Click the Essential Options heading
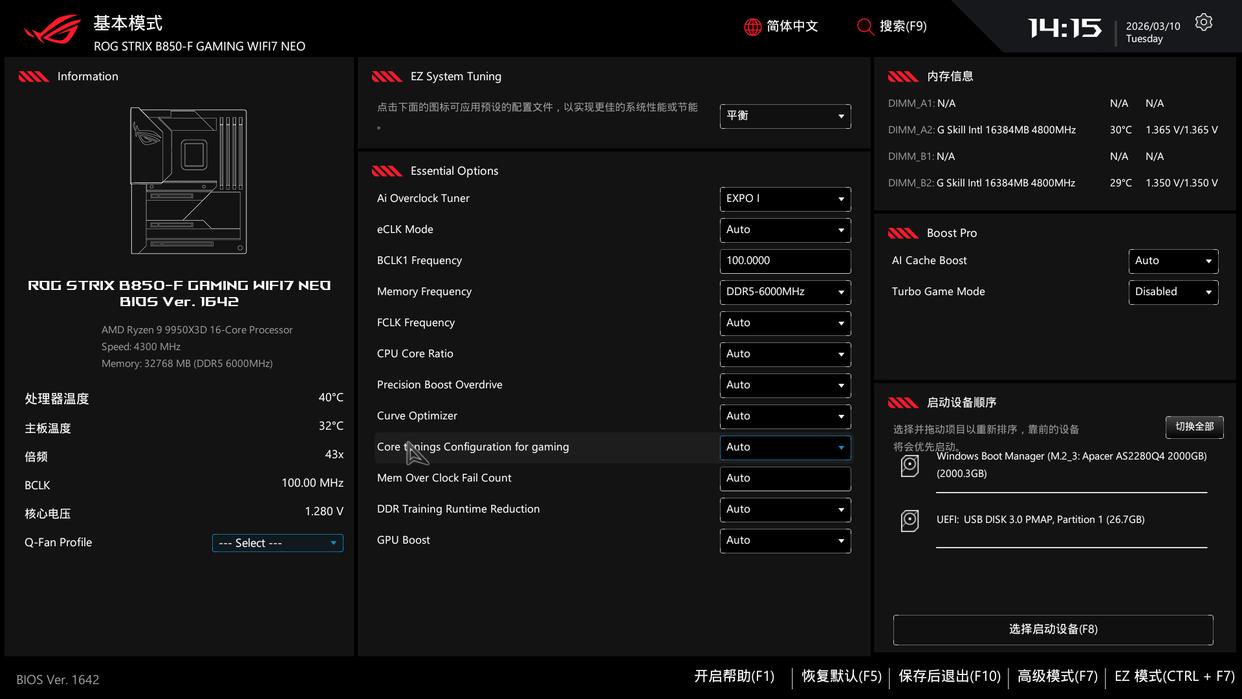Image resolution: width=1242 pixels, height=699 pixels. [x=454, y=171]
